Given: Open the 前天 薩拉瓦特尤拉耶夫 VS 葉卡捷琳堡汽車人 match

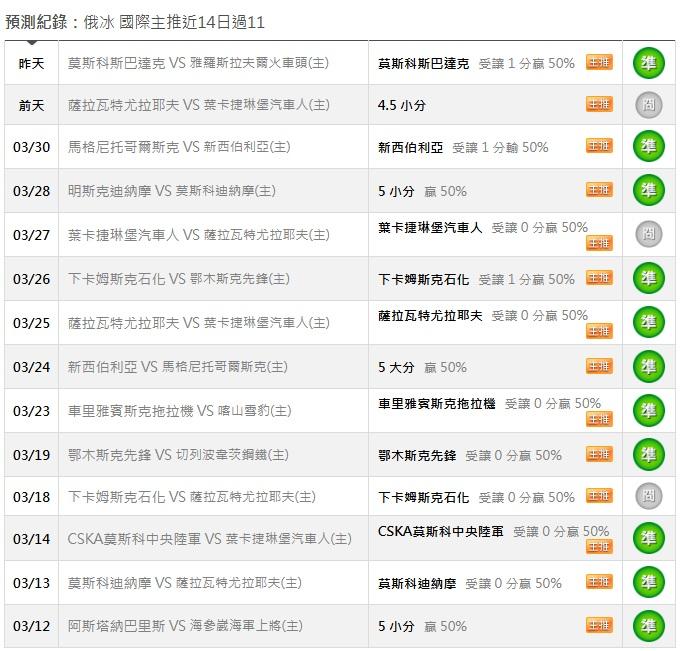Looking at the screenshot, I should 199,105.
